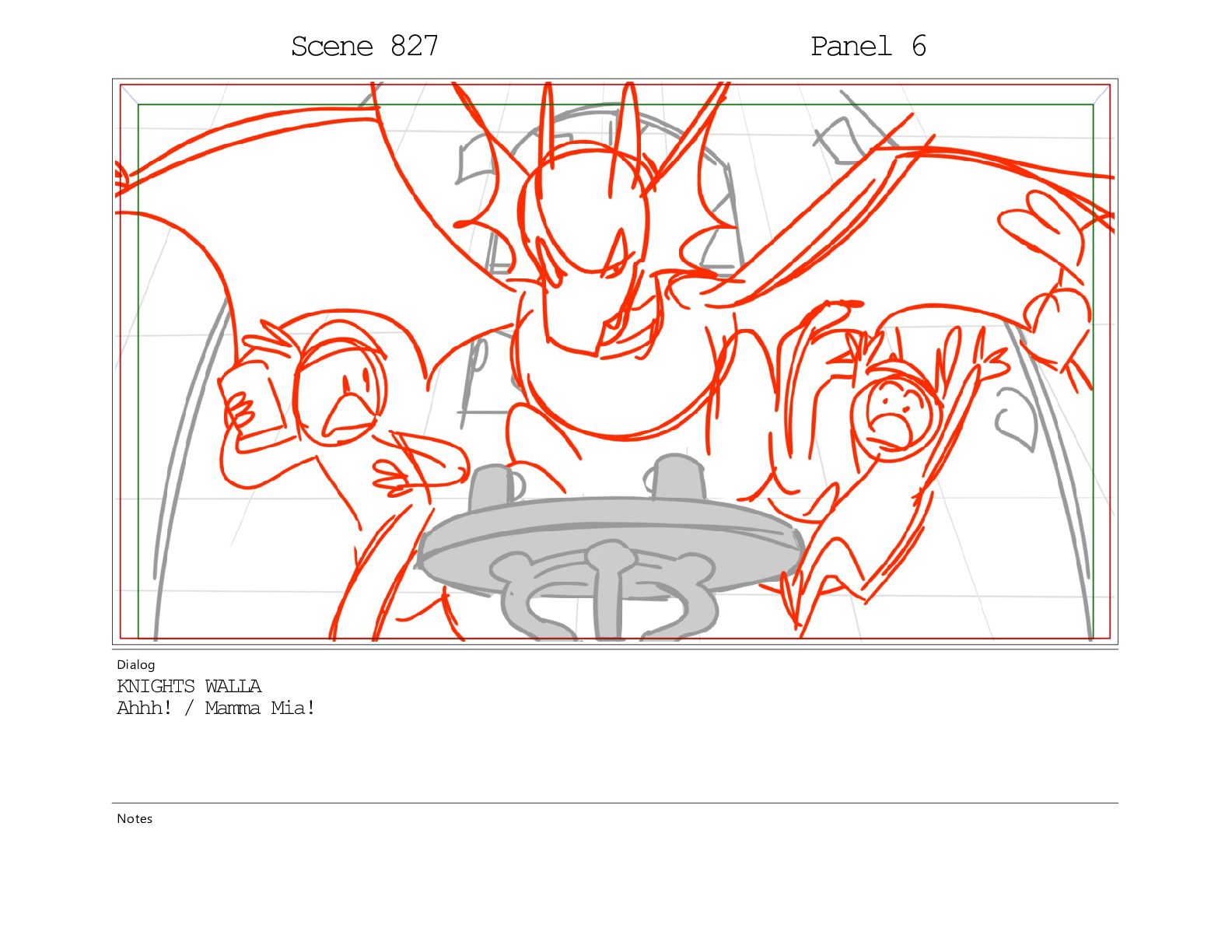The height and width of the screenshot is (952, 1232).
Task: Click the Dialog section label
Action: pos(135,664)
